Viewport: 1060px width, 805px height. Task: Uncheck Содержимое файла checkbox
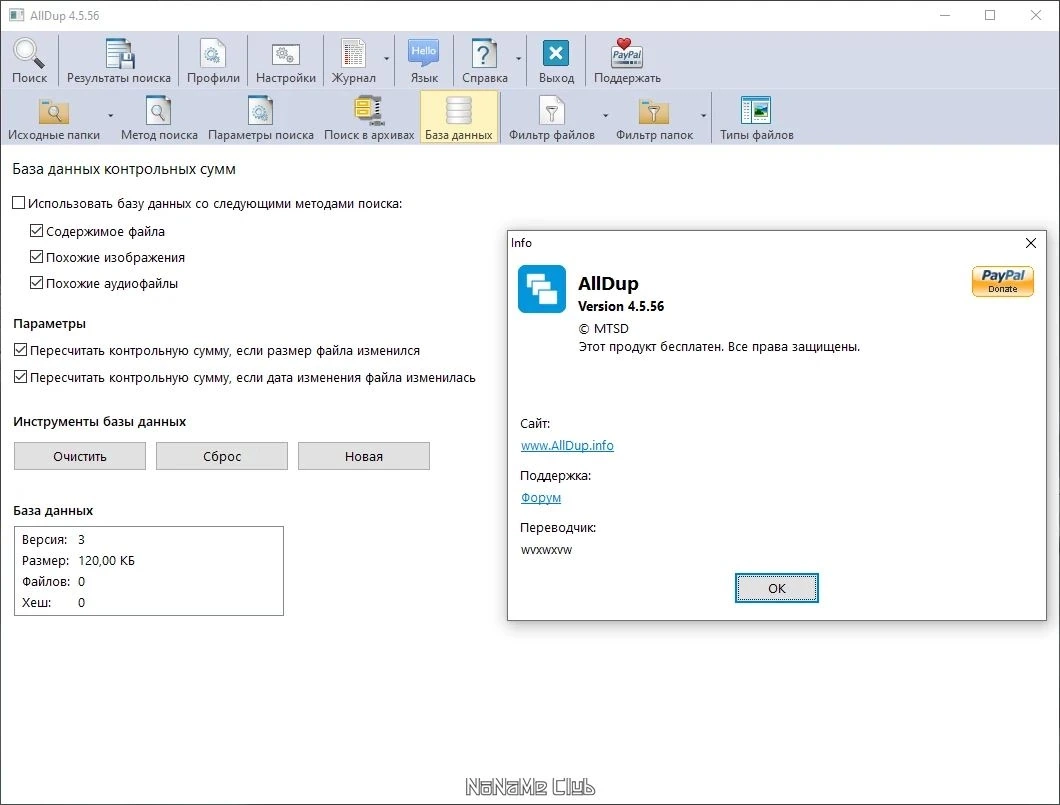(37, 231)
